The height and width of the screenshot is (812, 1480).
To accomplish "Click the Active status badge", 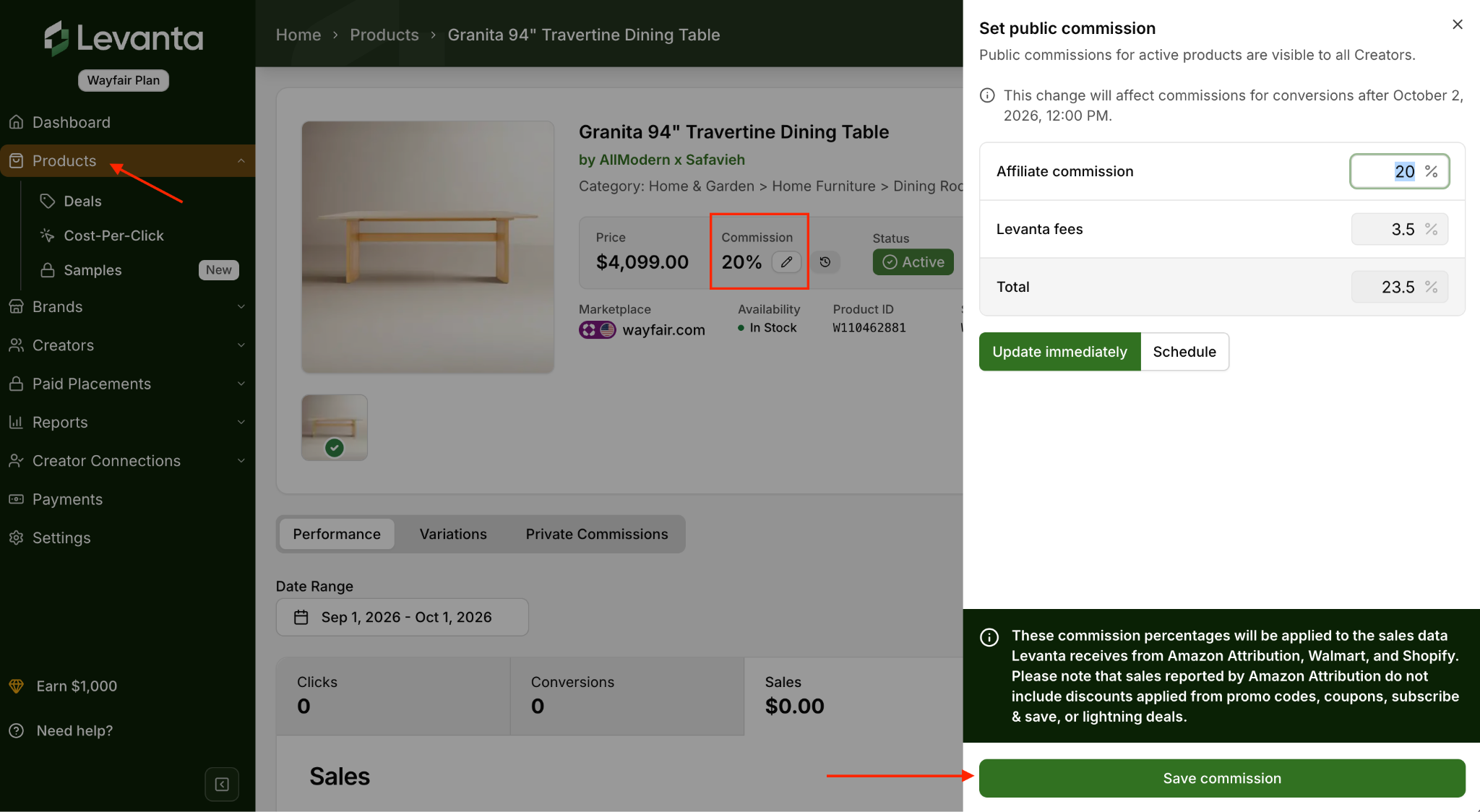I will [x=913, y=262].
